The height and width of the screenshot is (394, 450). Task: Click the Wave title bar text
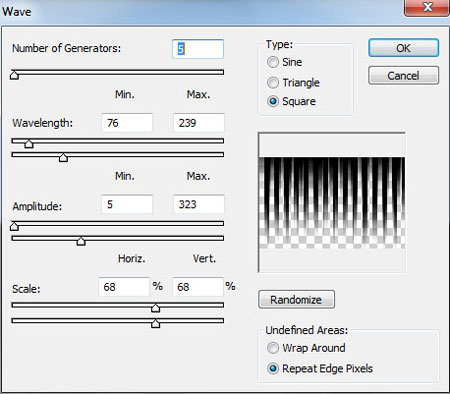[17, 12]
